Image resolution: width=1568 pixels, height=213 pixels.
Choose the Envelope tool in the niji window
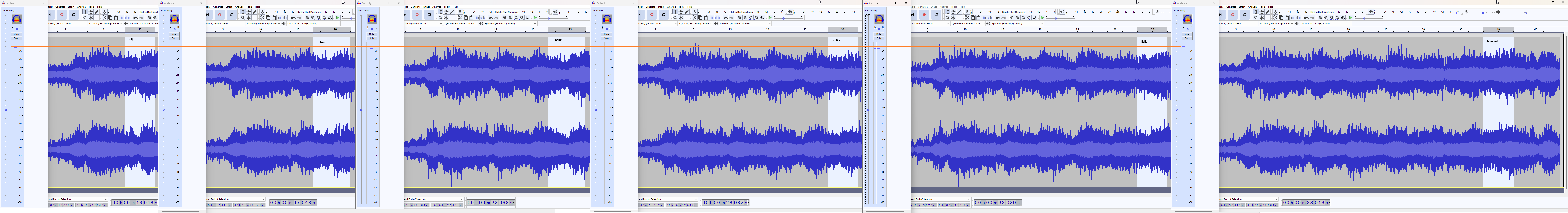point(91,12)
